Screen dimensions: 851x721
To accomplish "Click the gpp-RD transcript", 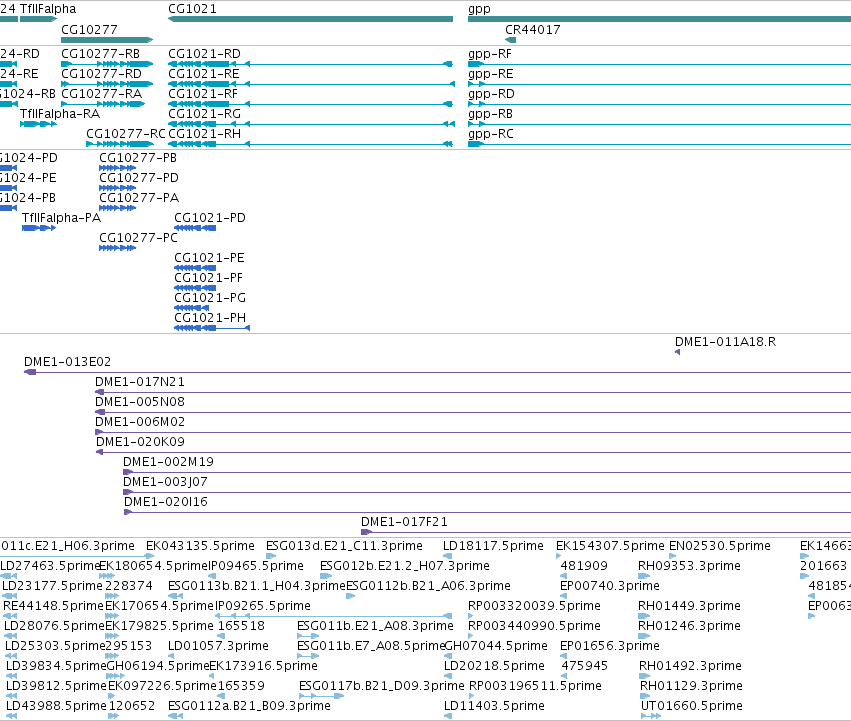I will pos(659,104).
